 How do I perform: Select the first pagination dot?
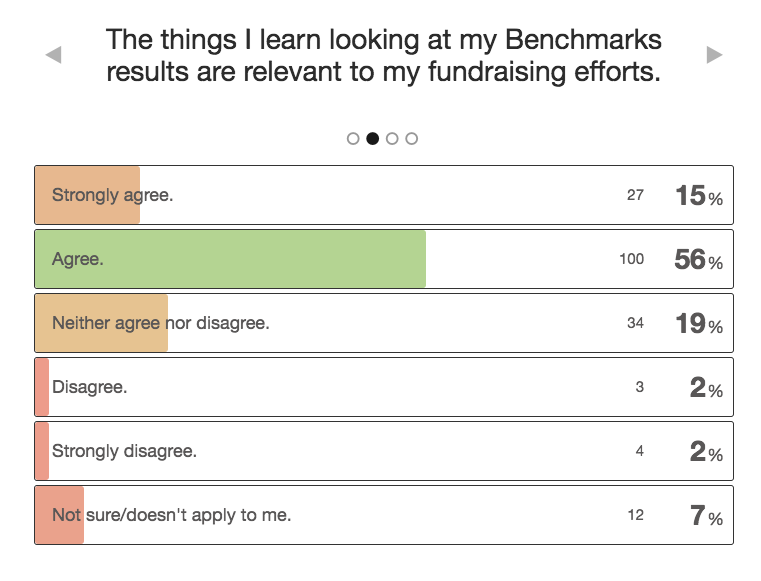pos(353,139)
